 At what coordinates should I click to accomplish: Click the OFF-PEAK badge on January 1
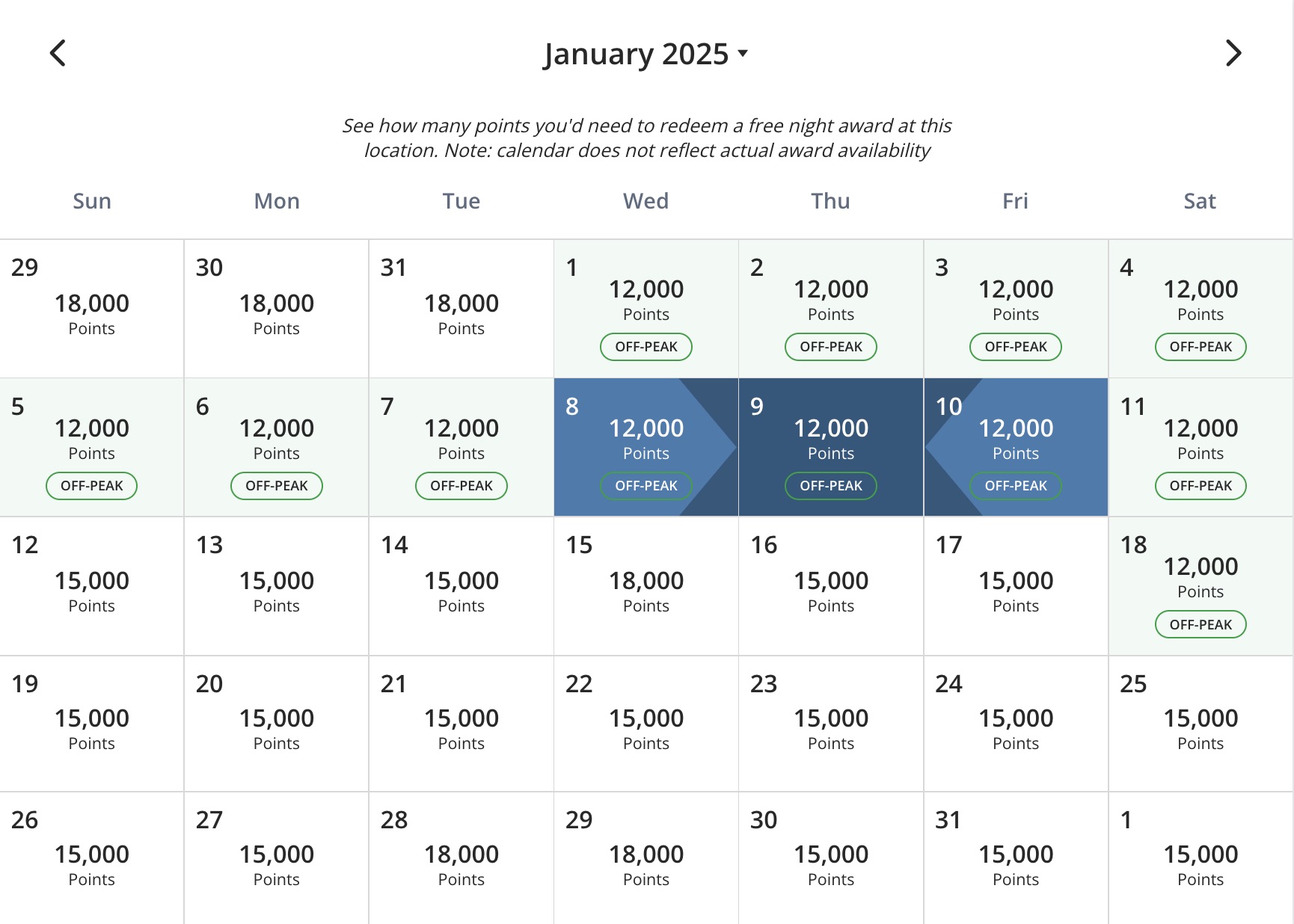coord(646,346)
